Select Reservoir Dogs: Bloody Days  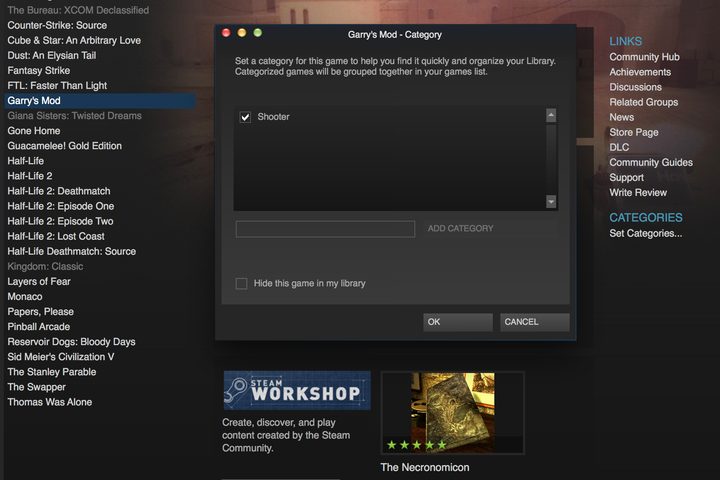[71, 342]
